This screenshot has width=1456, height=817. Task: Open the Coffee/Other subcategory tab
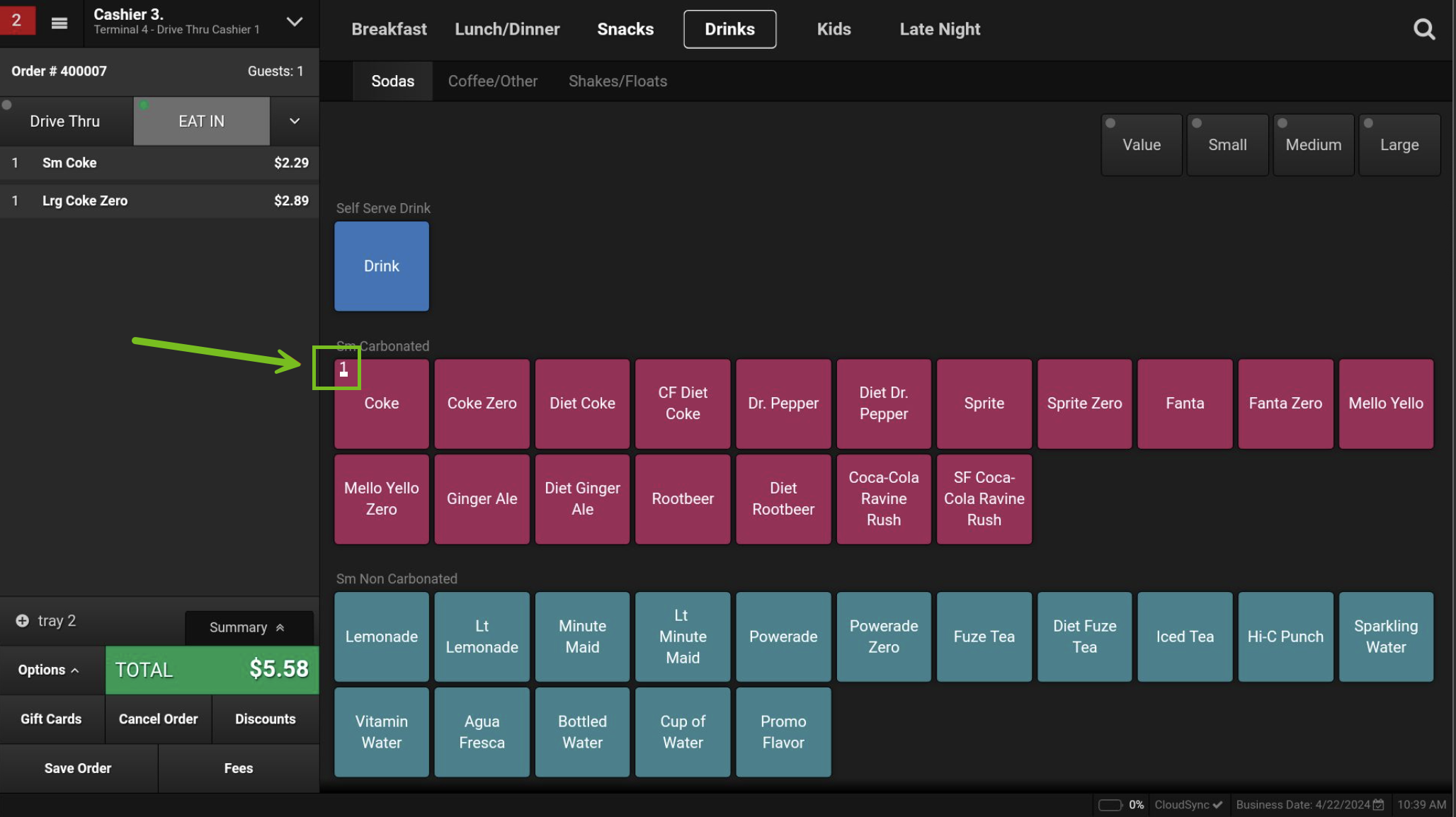click(492, 81)
